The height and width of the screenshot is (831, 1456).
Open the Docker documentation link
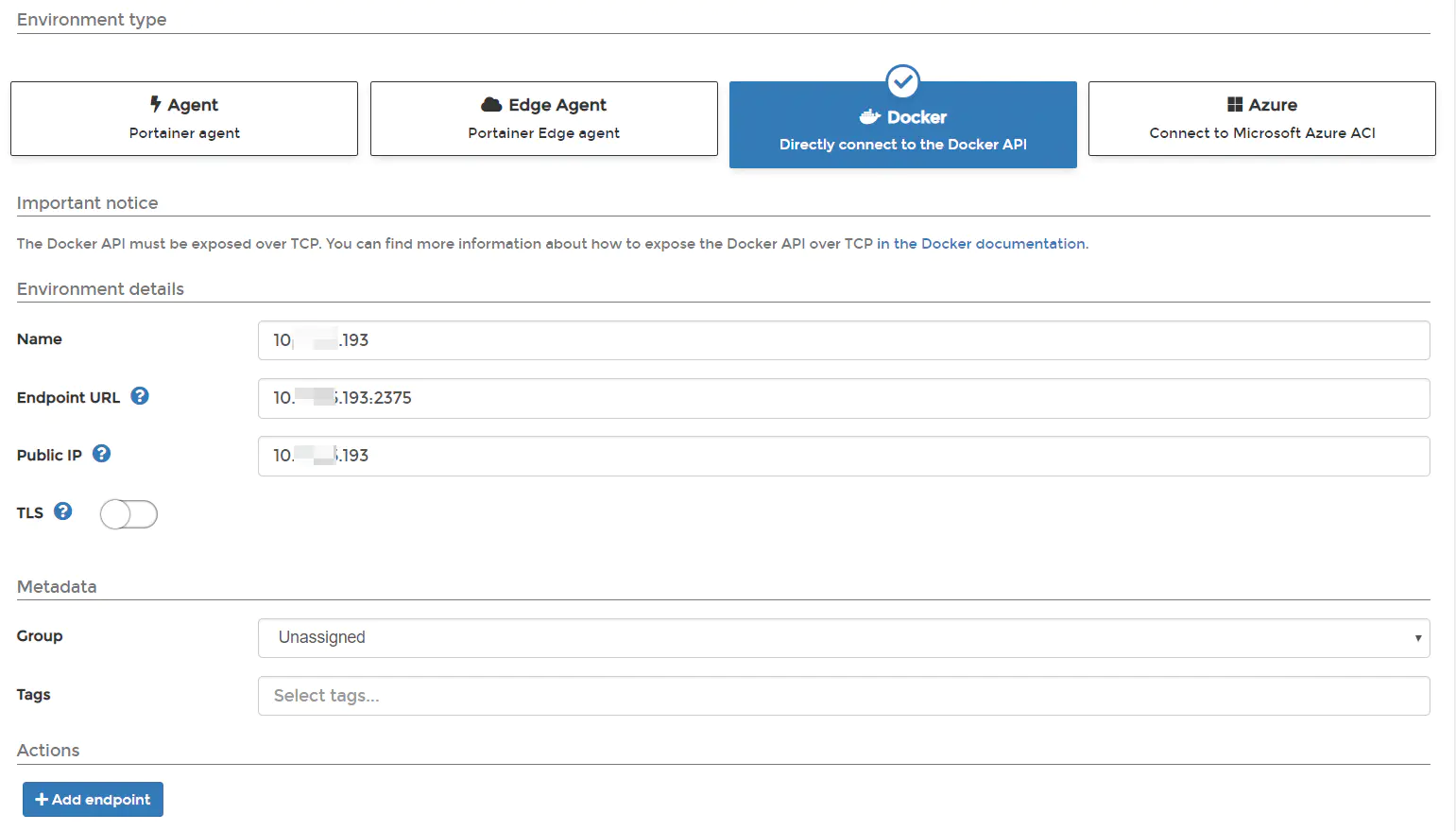click(x=981, y=244)
